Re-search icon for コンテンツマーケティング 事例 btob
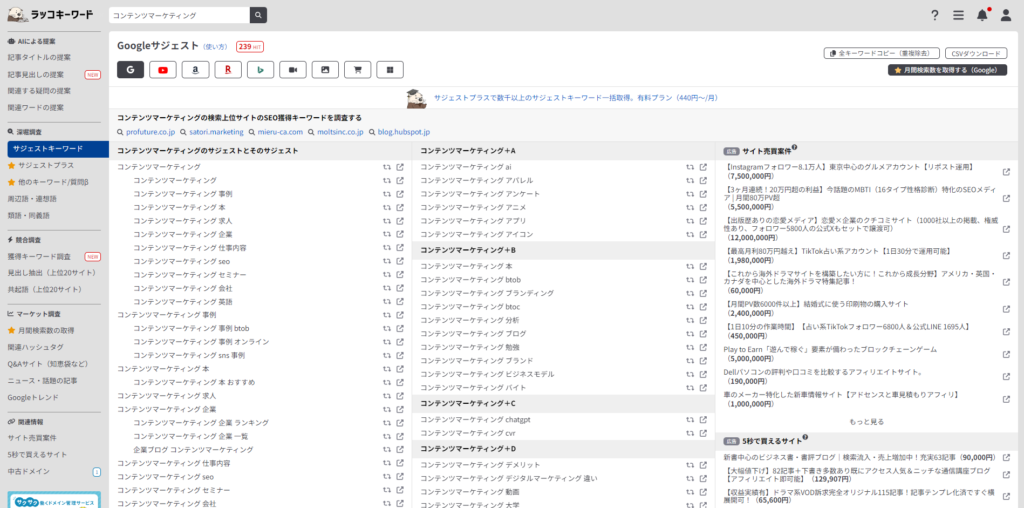Viewport: 1024px width, 508px height. click(x=387, y=328)
